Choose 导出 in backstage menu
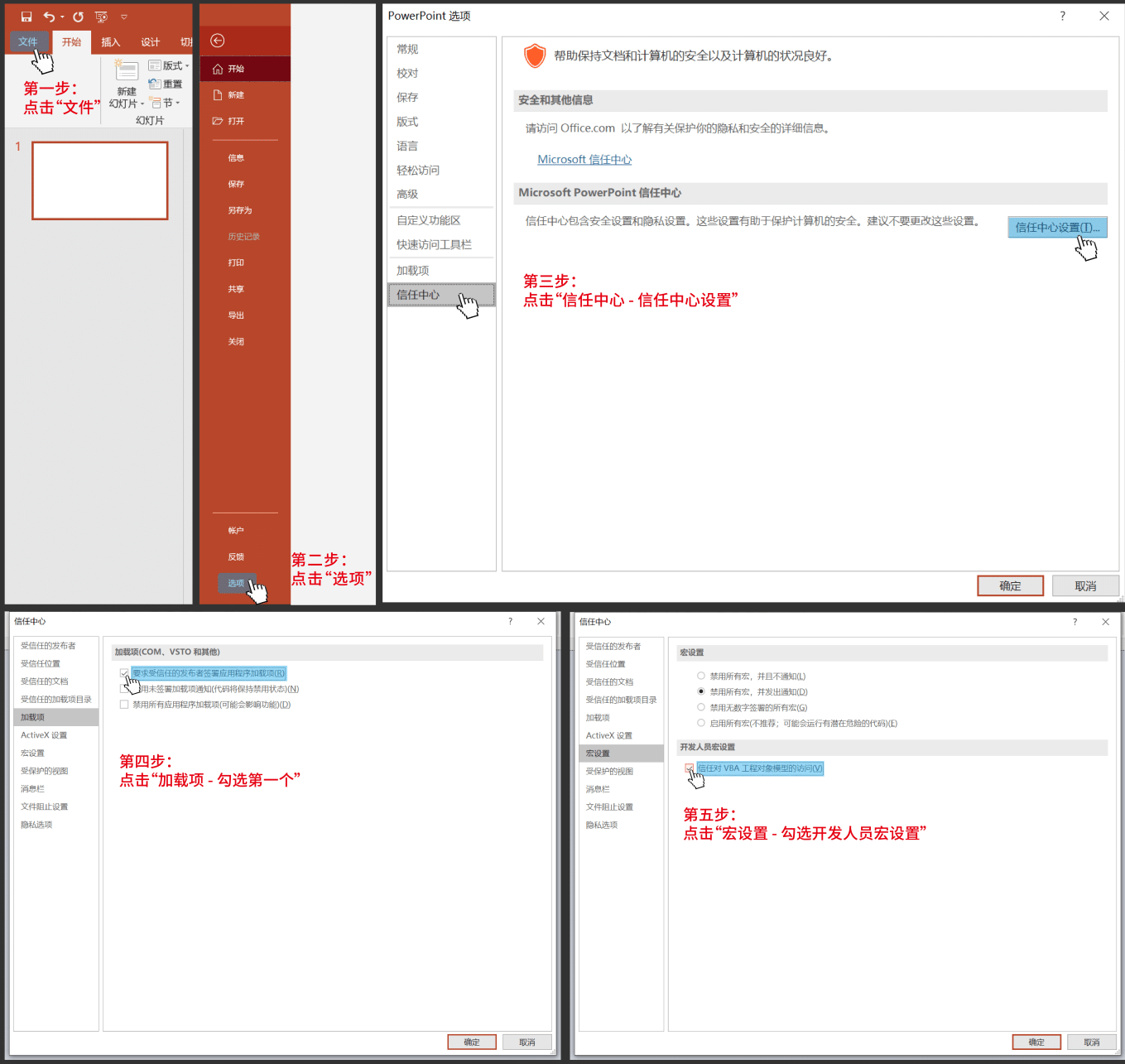The height and width of the screenshot is (1064, 1125). (236, 315)
